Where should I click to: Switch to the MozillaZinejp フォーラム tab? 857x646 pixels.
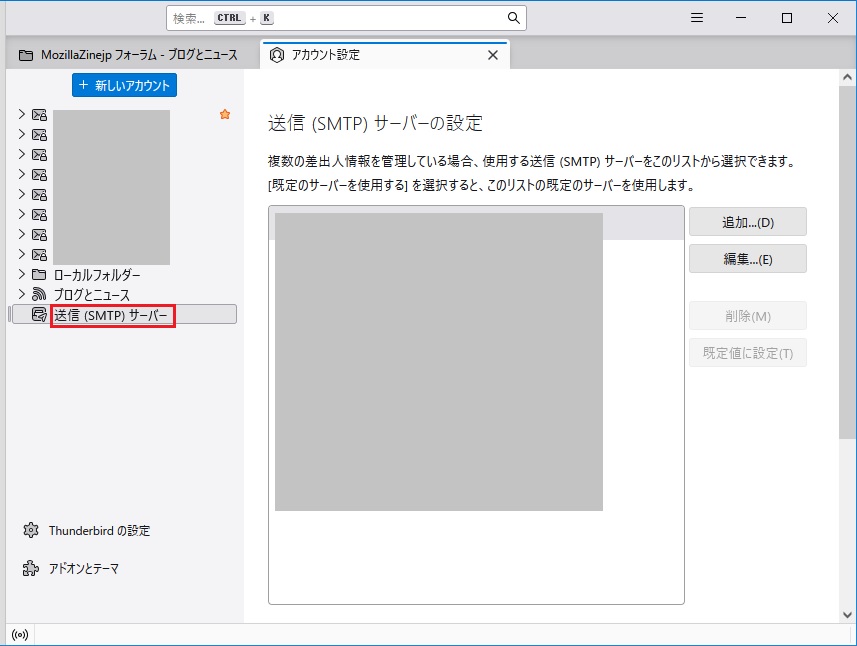(x=129, y=55)
